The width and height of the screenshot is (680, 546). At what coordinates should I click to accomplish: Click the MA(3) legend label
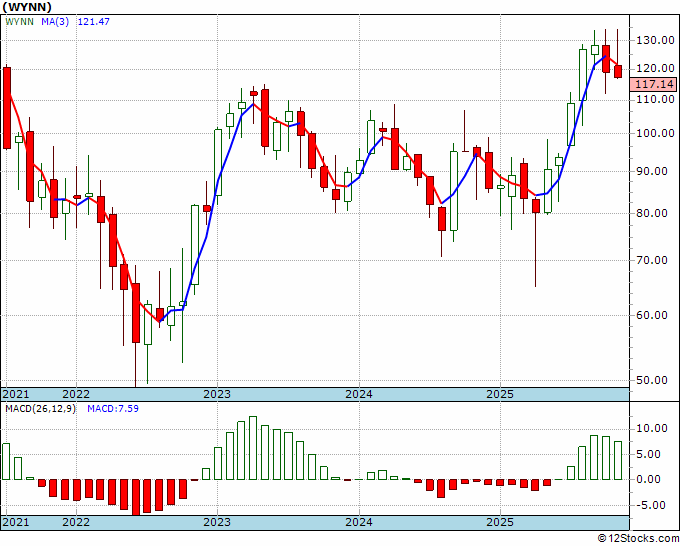pyautogui.click(x=55, y=21)
